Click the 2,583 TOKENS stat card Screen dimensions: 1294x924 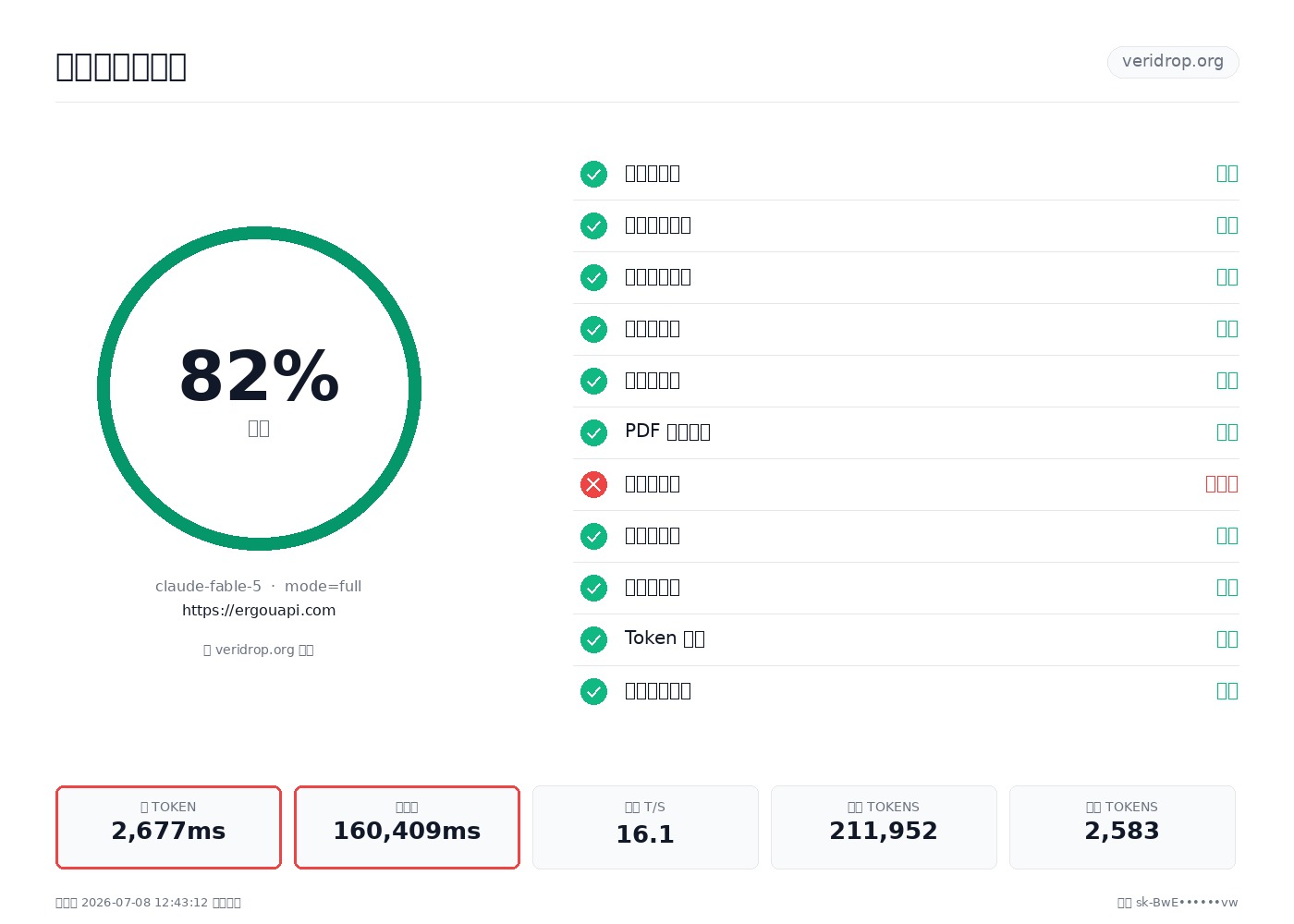[x=1122, y=827]
